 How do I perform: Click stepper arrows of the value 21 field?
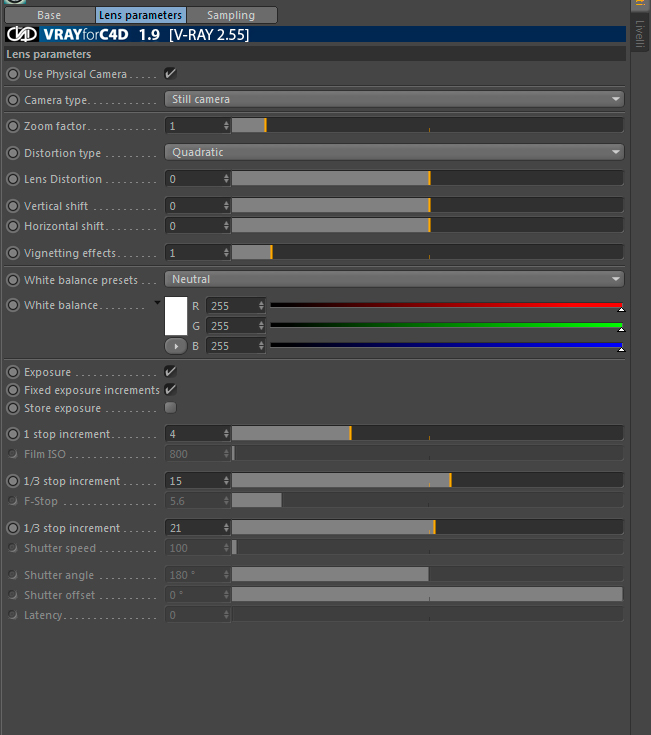click(x=226, y=528)
